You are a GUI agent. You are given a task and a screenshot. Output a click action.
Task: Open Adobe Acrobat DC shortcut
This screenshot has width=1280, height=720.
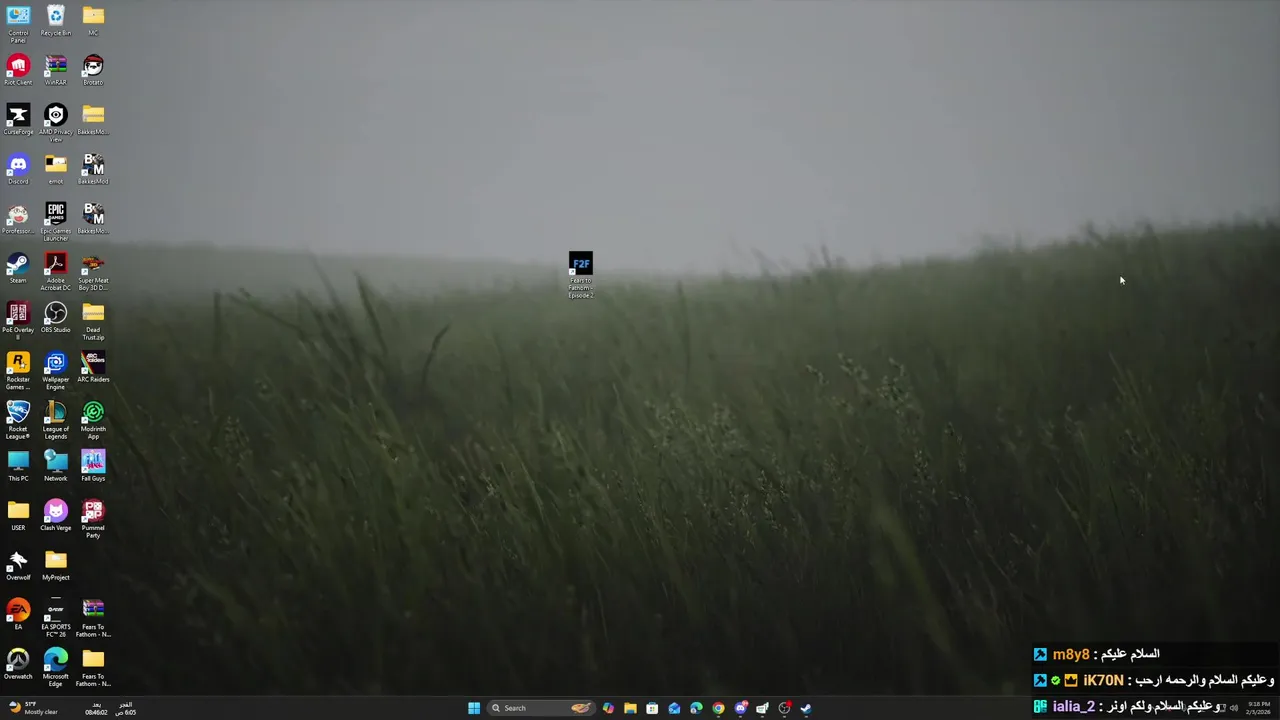[x=55, y=272]
